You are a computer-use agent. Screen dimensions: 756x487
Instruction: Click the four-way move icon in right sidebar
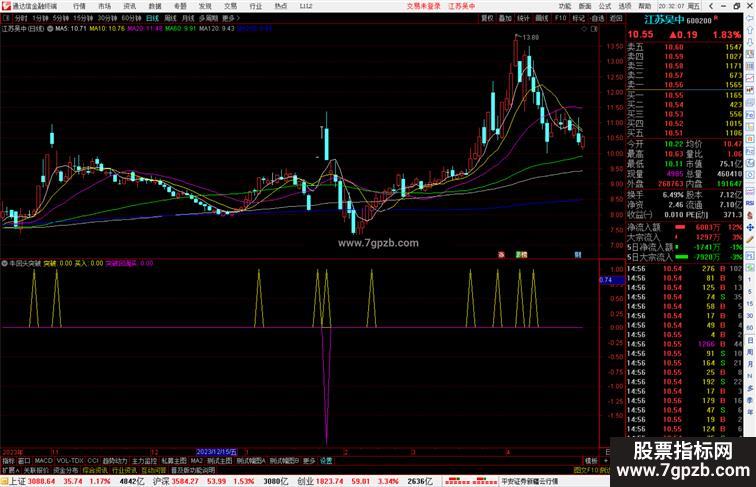tap(750, 227)
